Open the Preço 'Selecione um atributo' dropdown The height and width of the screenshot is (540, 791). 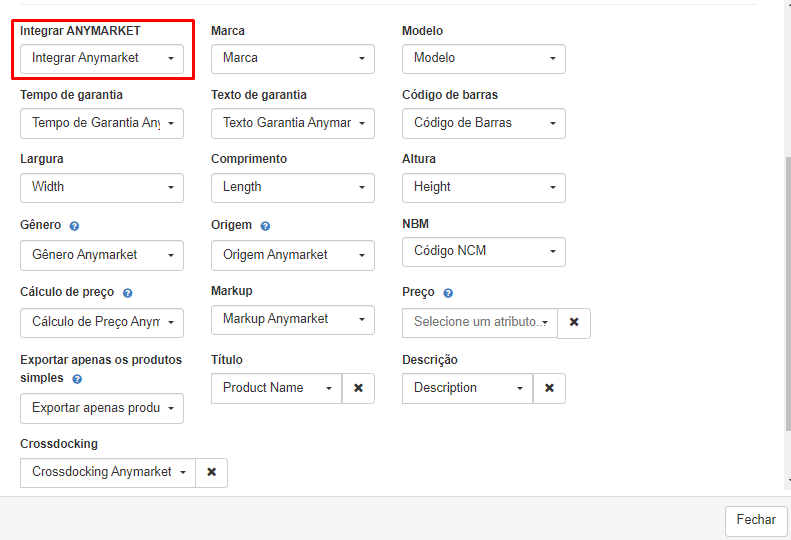click(480, 323)
